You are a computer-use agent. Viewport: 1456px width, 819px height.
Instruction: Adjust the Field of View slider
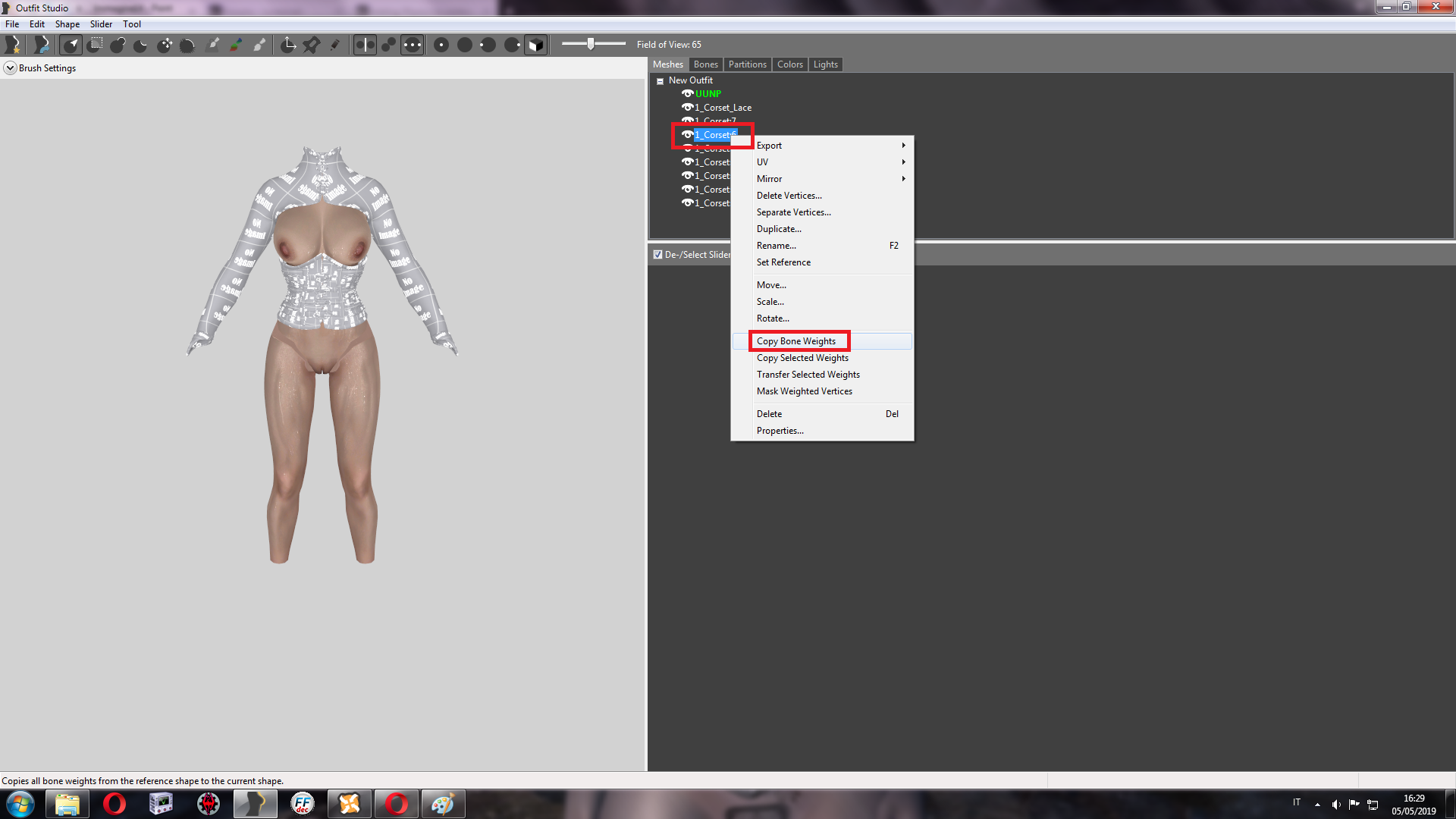pyautogui.click(x=591, y=44)
